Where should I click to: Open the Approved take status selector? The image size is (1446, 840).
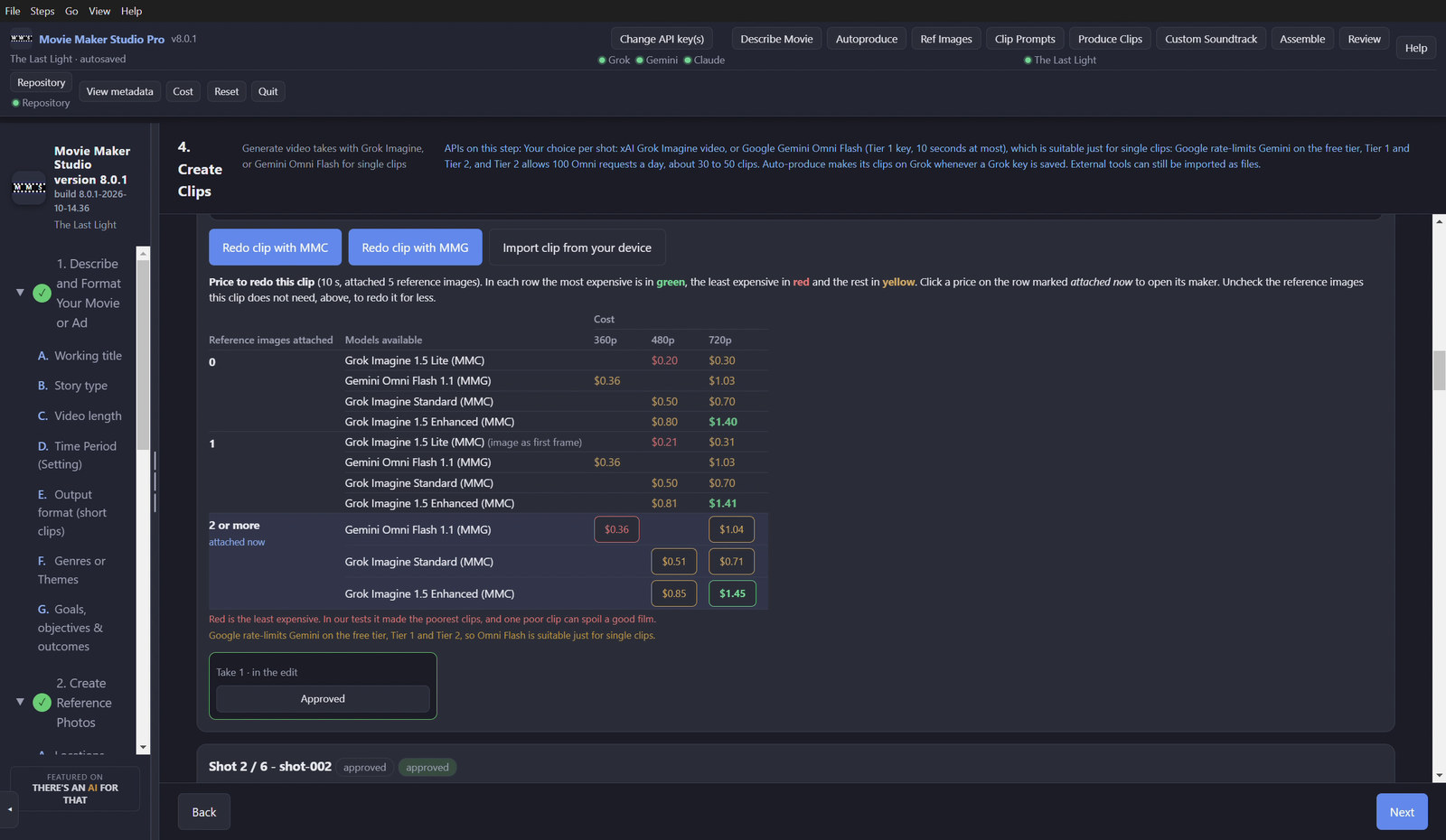coord(323,699)
